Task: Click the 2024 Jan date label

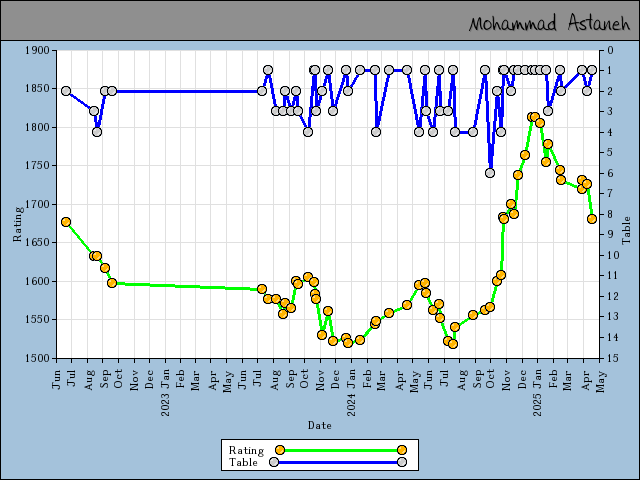Action: (351, 392)
